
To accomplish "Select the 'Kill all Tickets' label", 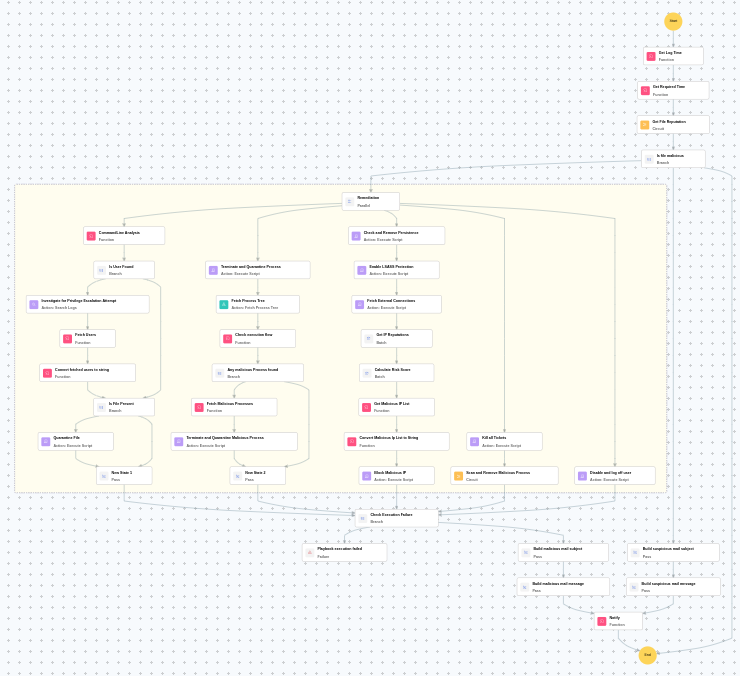I will 494,438.
